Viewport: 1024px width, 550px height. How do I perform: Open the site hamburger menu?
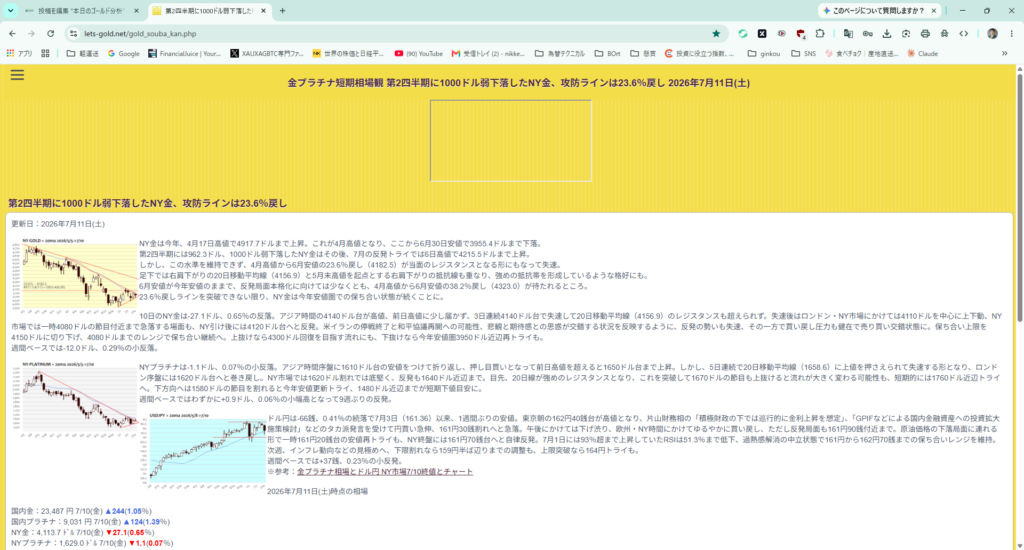click(x=17, y=75)
